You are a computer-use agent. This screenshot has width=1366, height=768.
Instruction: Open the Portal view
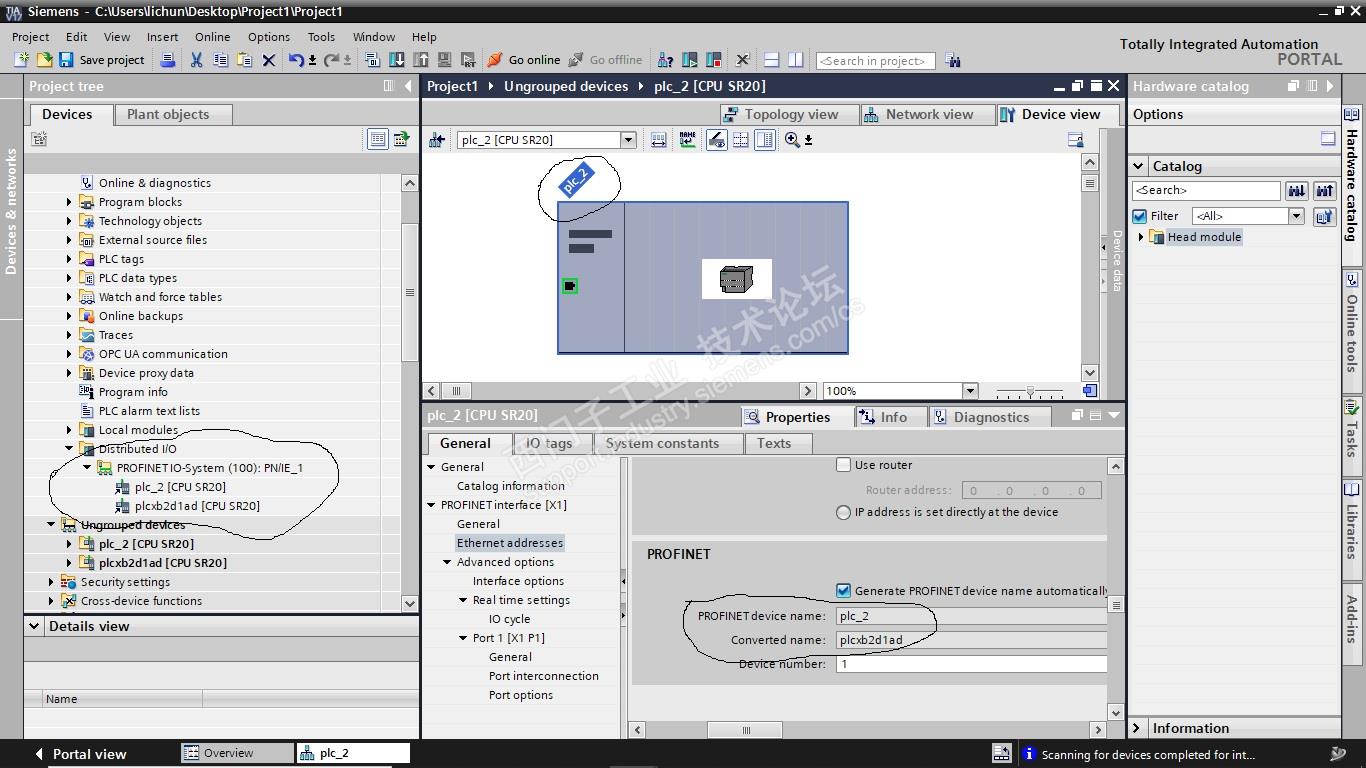click(x=79, y=753)
